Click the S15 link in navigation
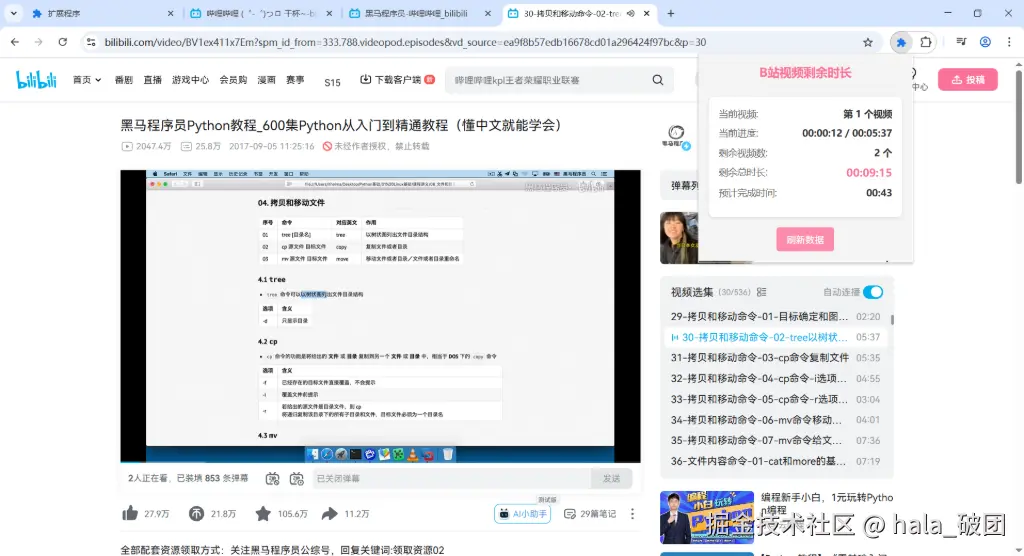Screen dimensions: 1024x556 tap(332, 82)
